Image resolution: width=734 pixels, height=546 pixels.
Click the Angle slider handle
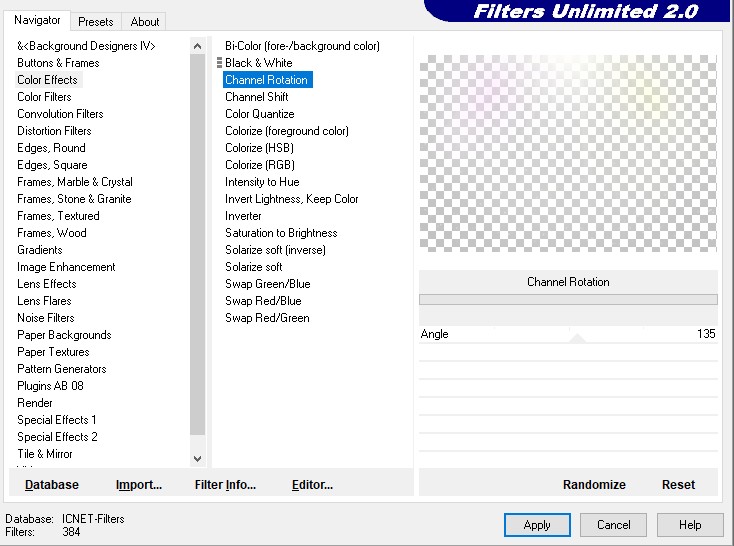[x=578, y=338]
